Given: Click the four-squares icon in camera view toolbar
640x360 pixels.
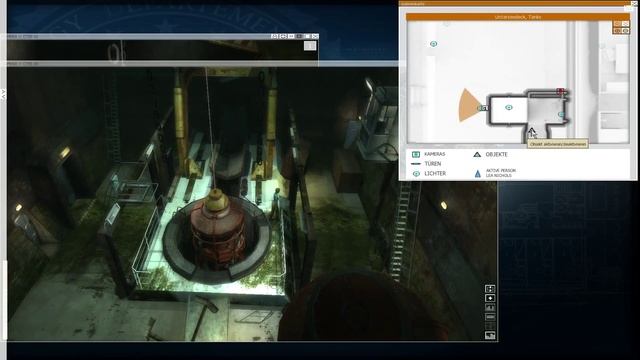Looking at the screenshot, I should click(490, 289).
